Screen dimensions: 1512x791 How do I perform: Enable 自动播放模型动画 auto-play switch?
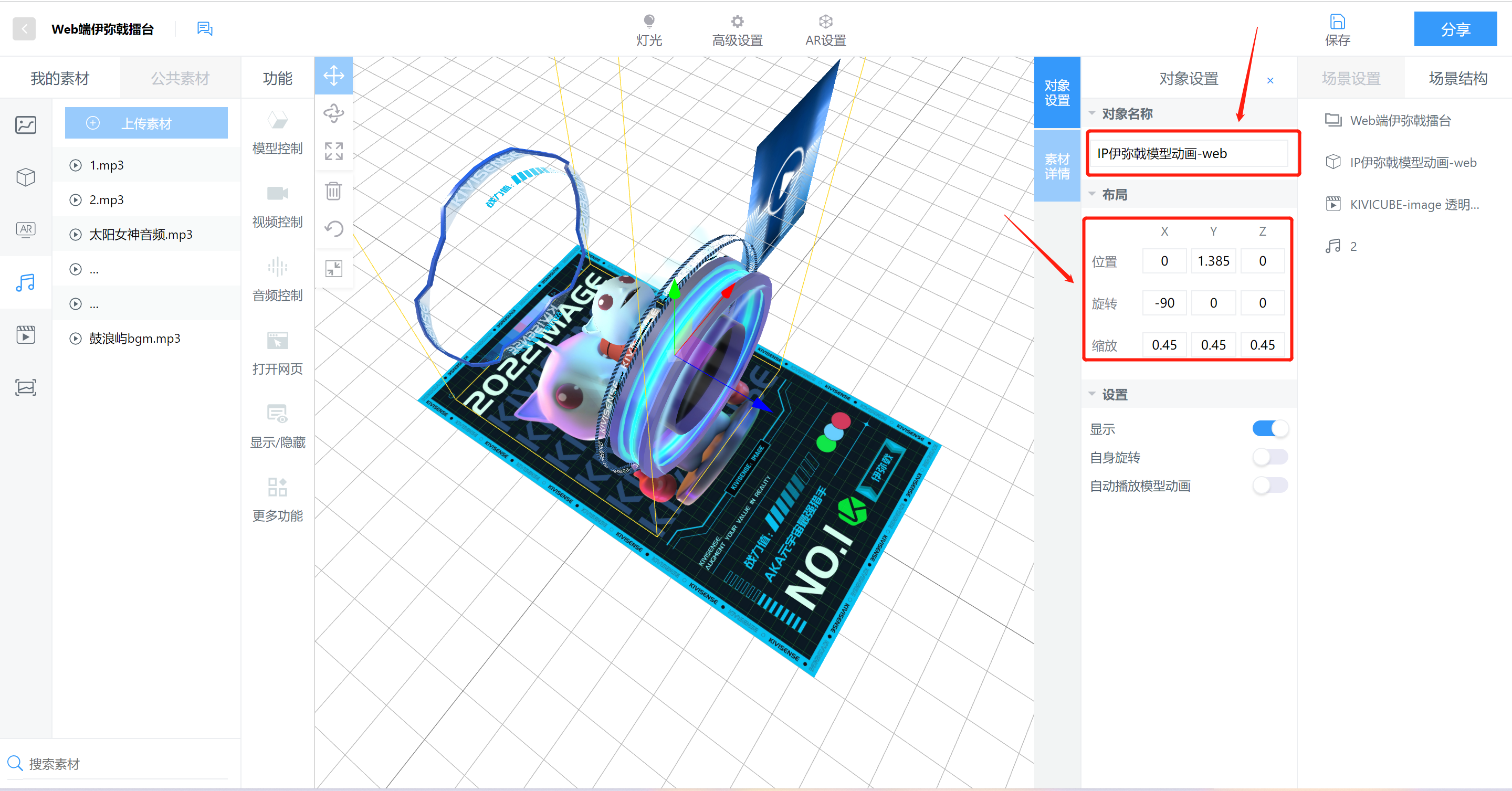coord(1269,486)
